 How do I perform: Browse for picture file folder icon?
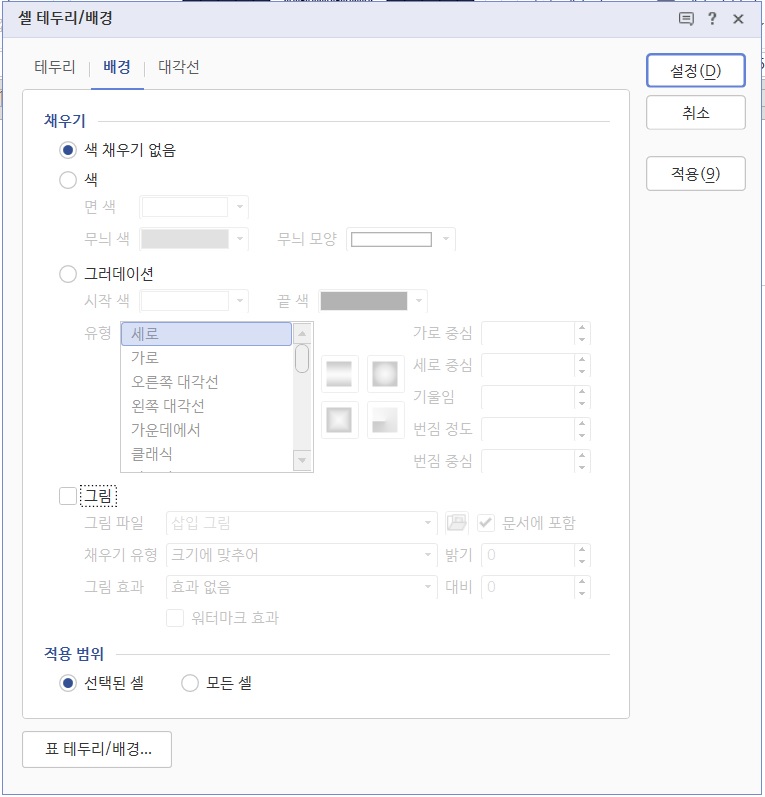[x=456, y=523]
